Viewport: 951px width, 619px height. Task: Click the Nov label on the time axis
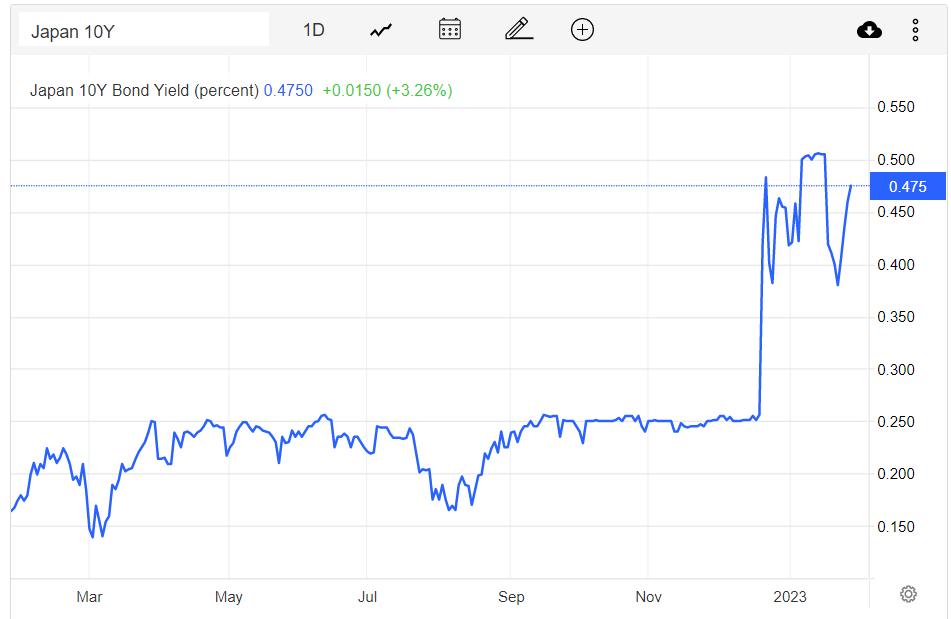pyautogui.click(x=648, y=597)
